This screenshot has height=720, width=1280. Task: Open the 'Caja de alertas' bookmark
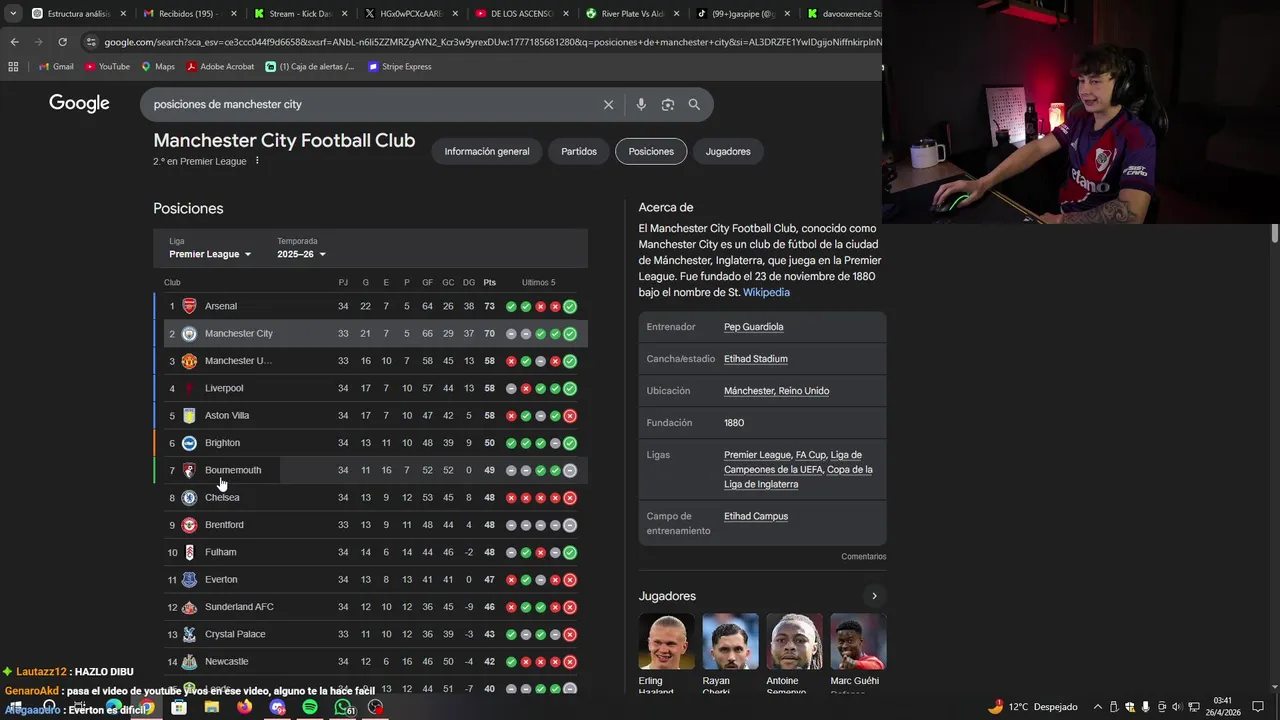coord(310,67)
